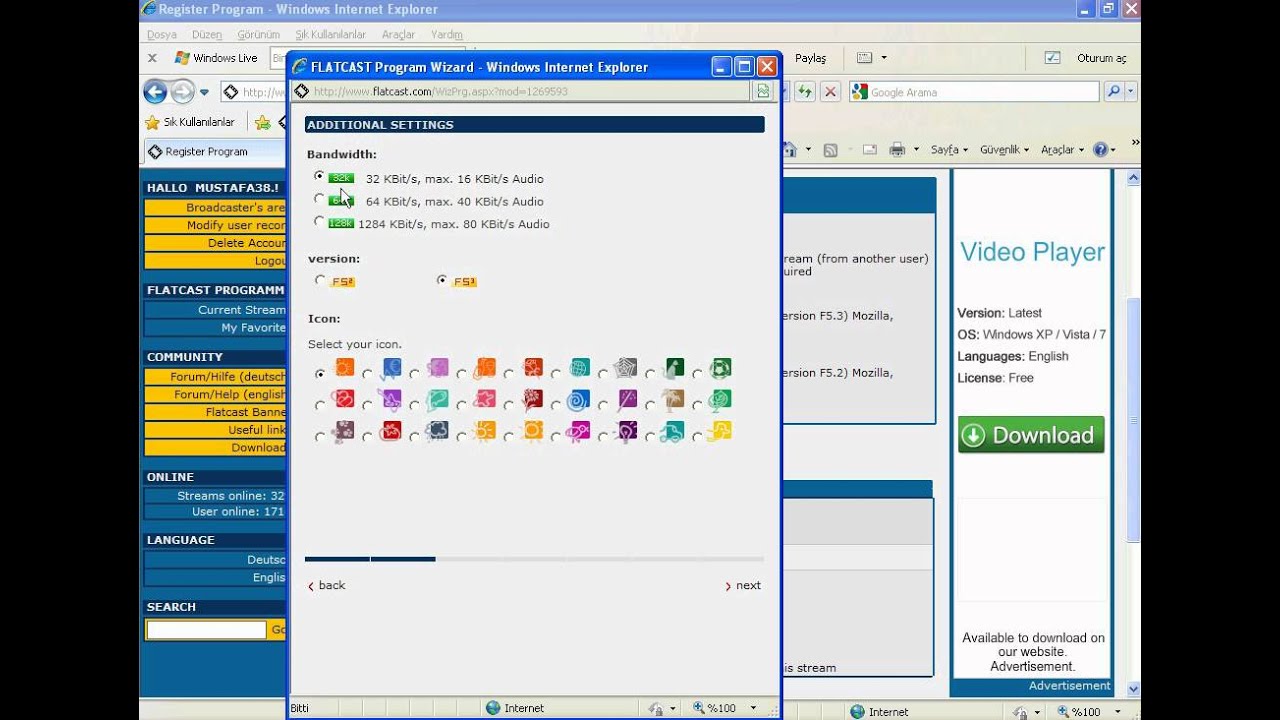This screenshot has width=1280, height=720.
Task: Open Araçlar dropdown in command bar
Action: pyautogui.click(x=1062, y=150)
